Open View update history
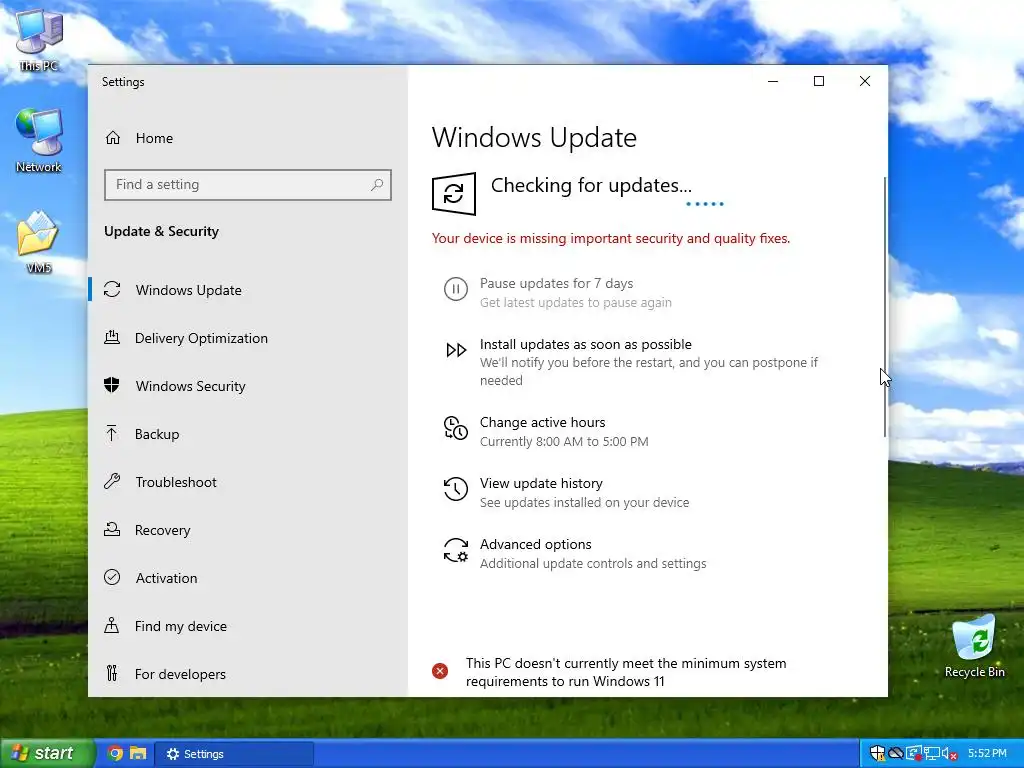 tap(566, 492)
